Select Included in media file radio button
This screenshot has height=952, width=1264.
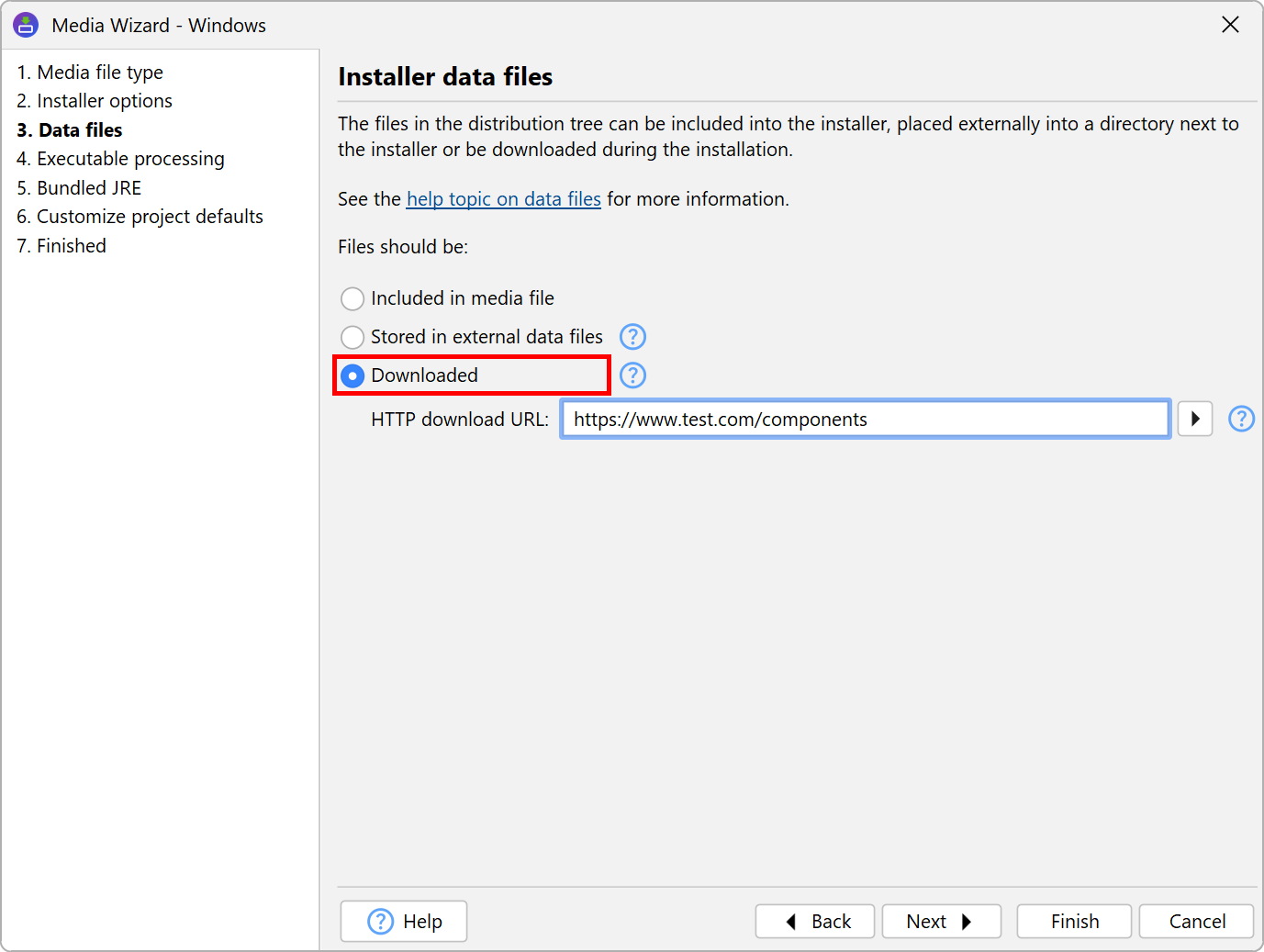(352, 299)
